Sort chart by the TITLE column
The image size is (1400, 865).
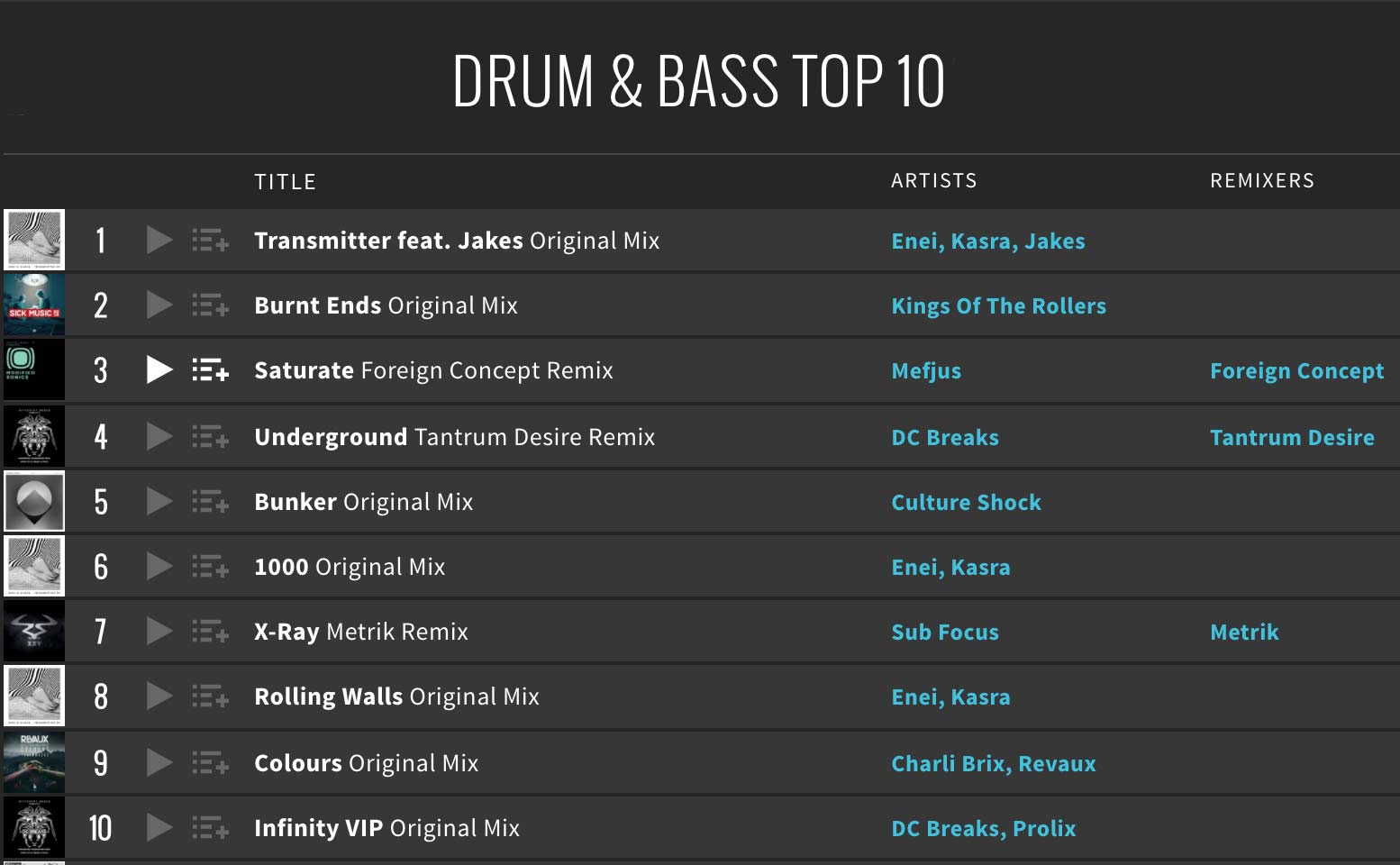285,180
